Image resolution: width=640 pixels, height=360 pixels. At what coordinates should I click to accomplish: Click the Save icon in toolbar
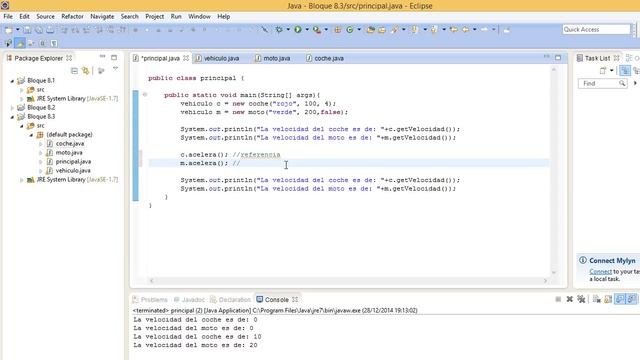point(27,30)
